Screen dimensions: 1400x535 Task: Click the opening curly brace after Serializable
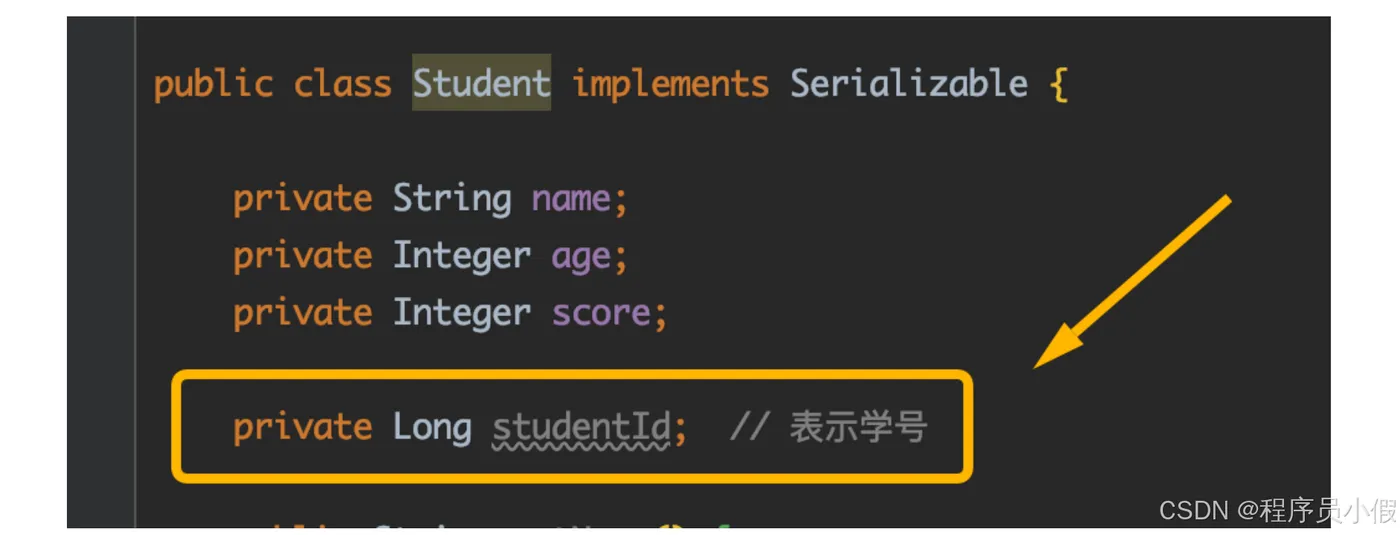pyautogui.click(x=1059, y=84)
